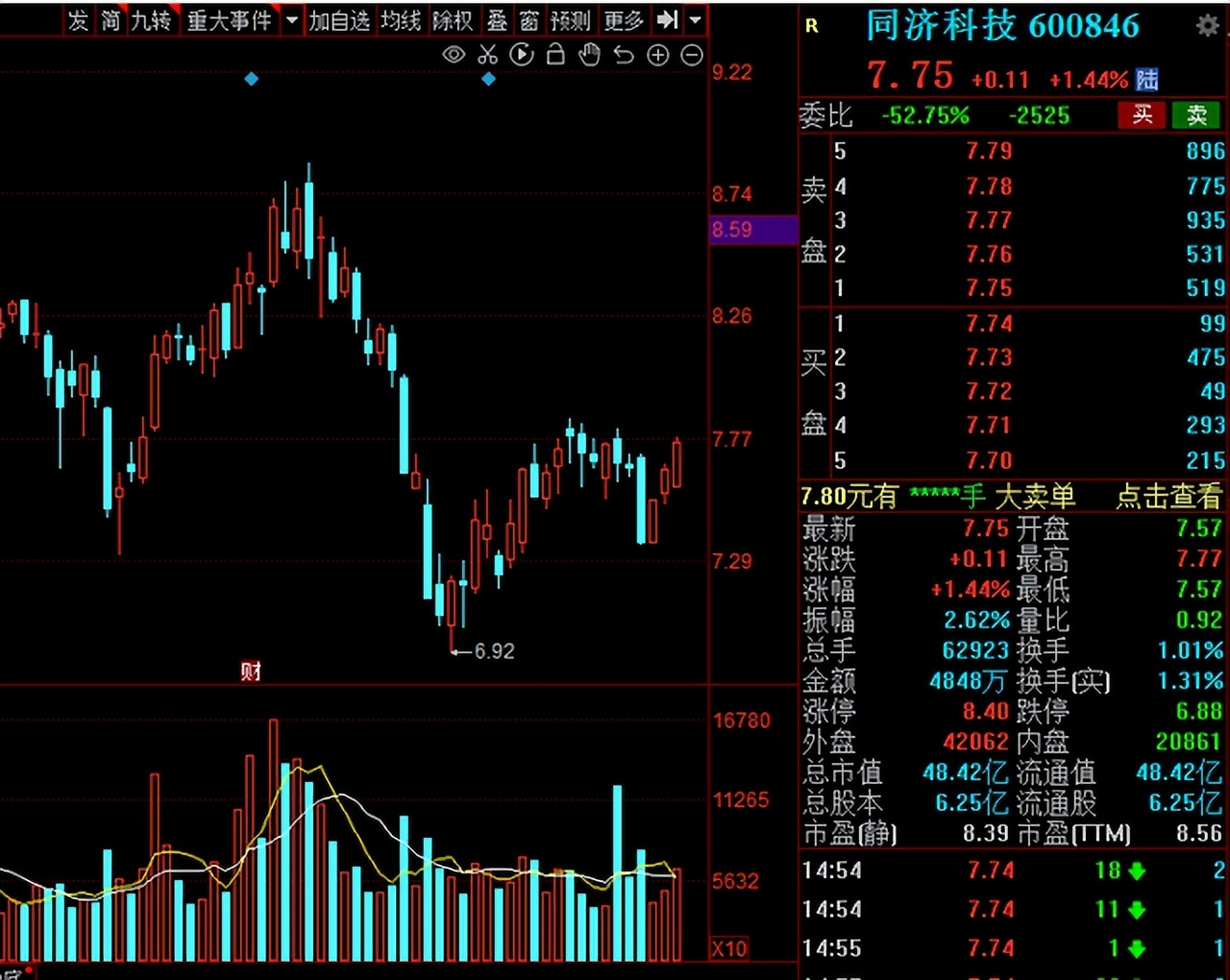The height and width of the screenshot is (980, 1230).
Task: Click the 委比 value -52.75%
Action: 925,116
